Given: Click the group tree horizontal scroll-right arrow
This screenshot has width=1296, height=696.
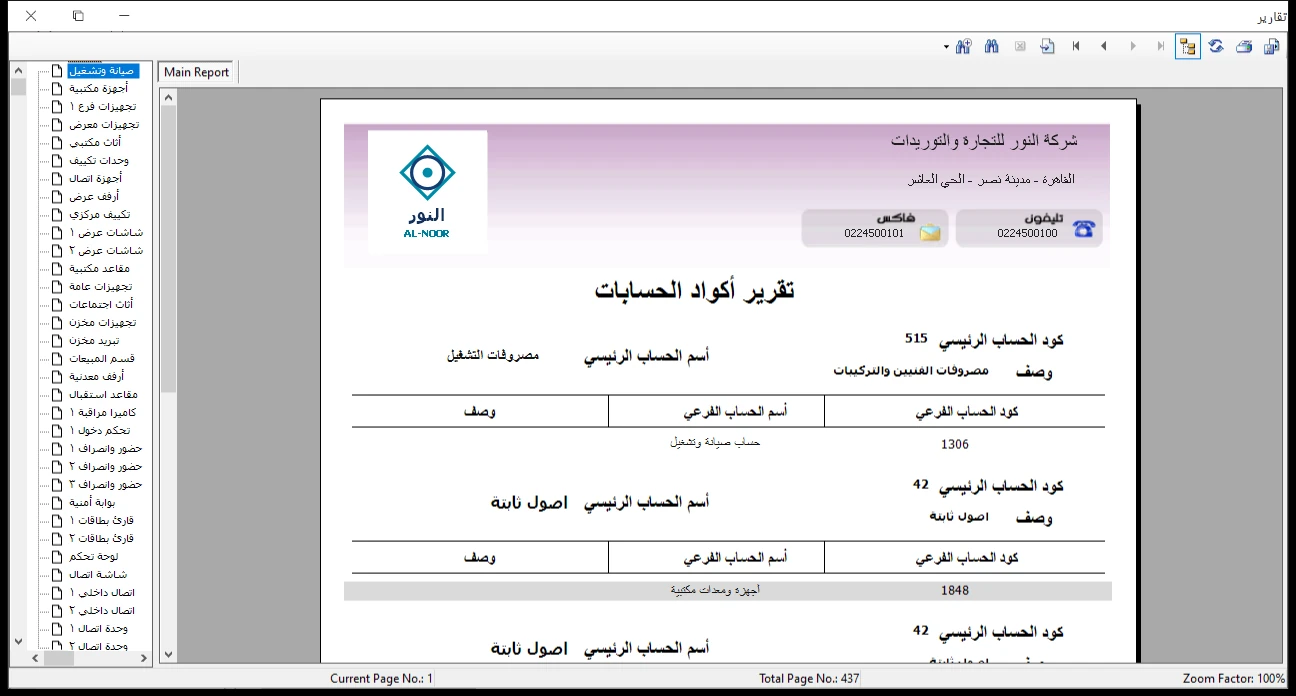Looking at the screenshot, I should point(144,658).
